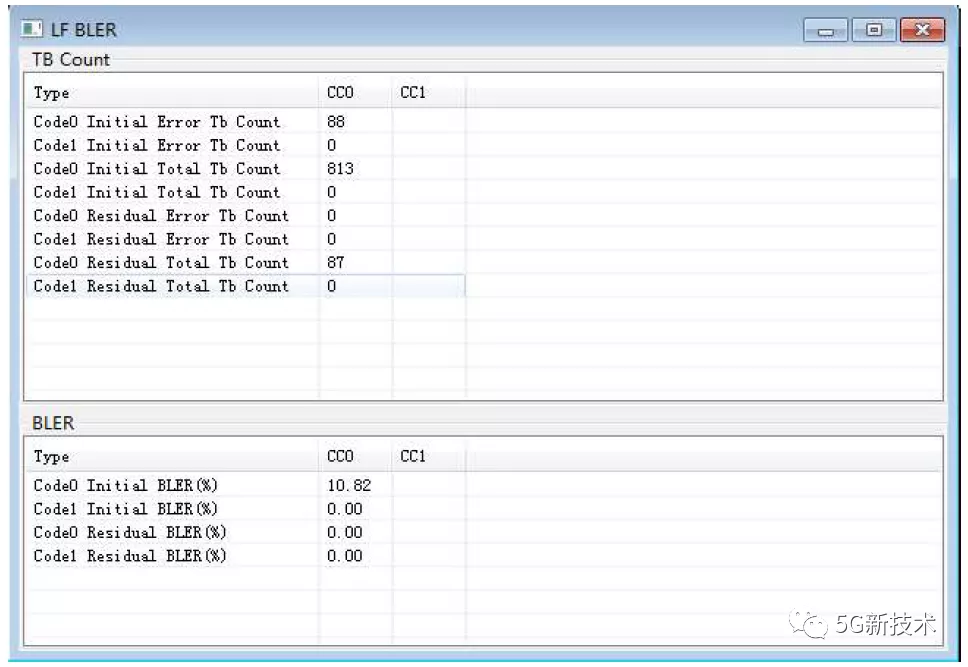968x667 pixels.
Task: Click the 0.00 value for Code1 Initial BLER
Action: click(x=344, y=509)
